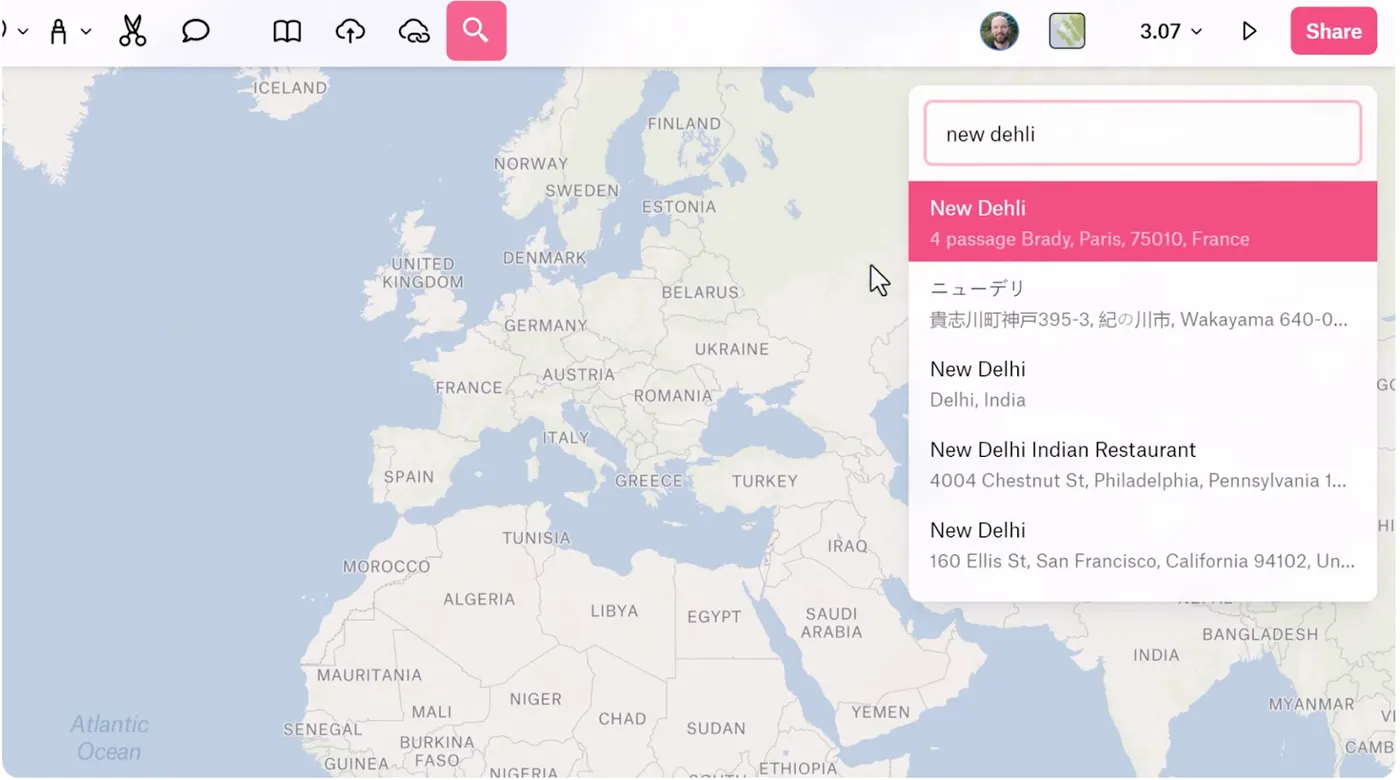Pick the New Delhi, Delhi, India result
This screenshot has width=1400, height=780.
(x=1142, y=384)
